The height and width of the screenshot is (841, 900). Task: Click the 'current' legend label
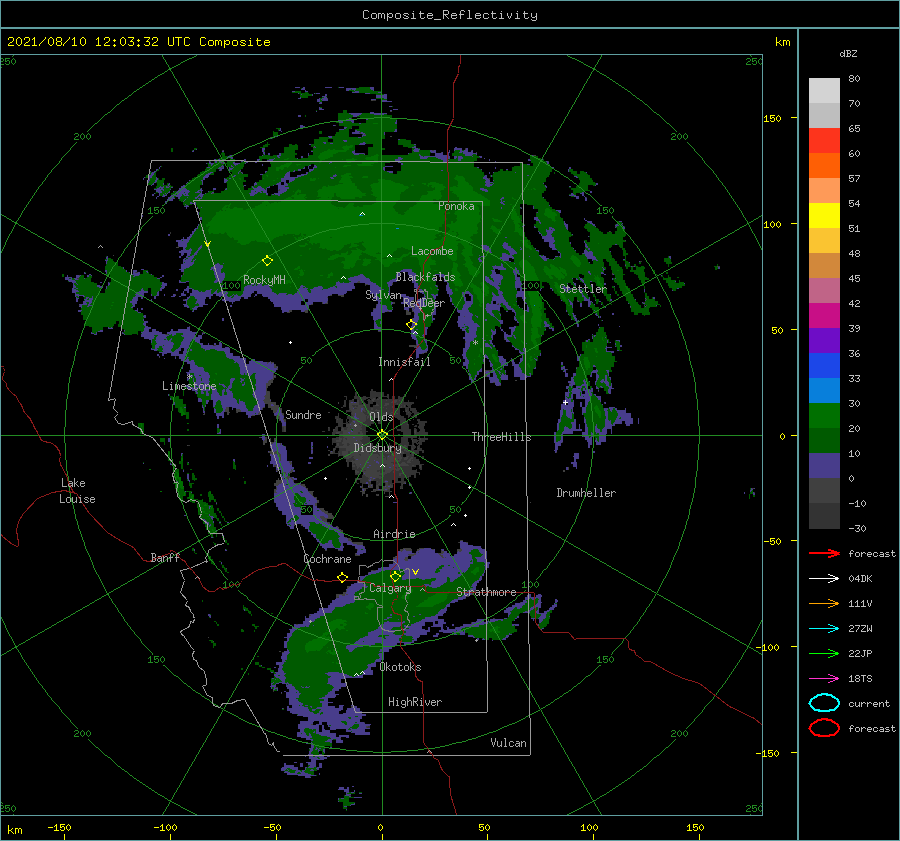[869, 703]
